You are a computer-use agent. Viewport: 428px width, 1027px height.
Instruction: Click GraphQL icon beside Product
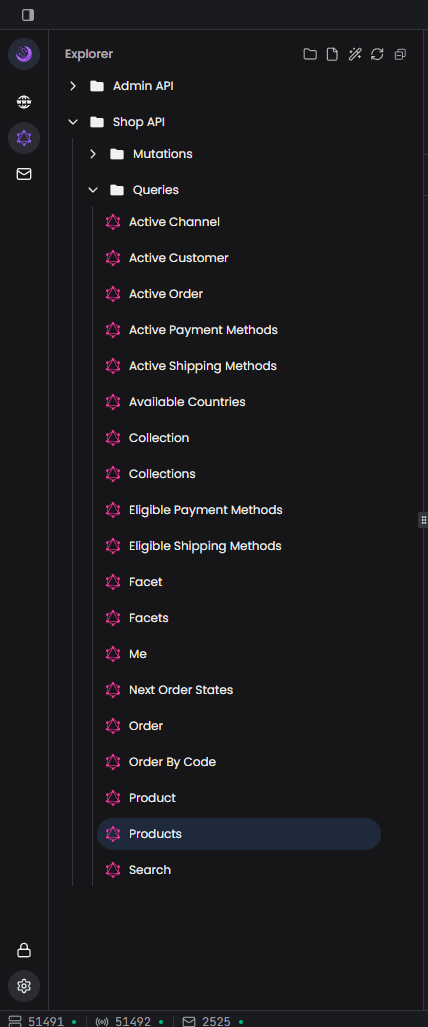coord(113,798)
